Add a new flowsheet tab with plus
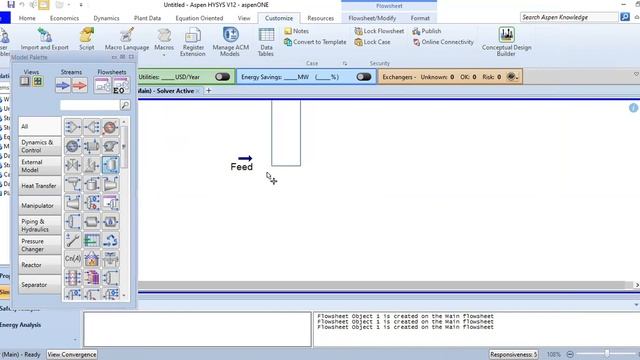 209,91
